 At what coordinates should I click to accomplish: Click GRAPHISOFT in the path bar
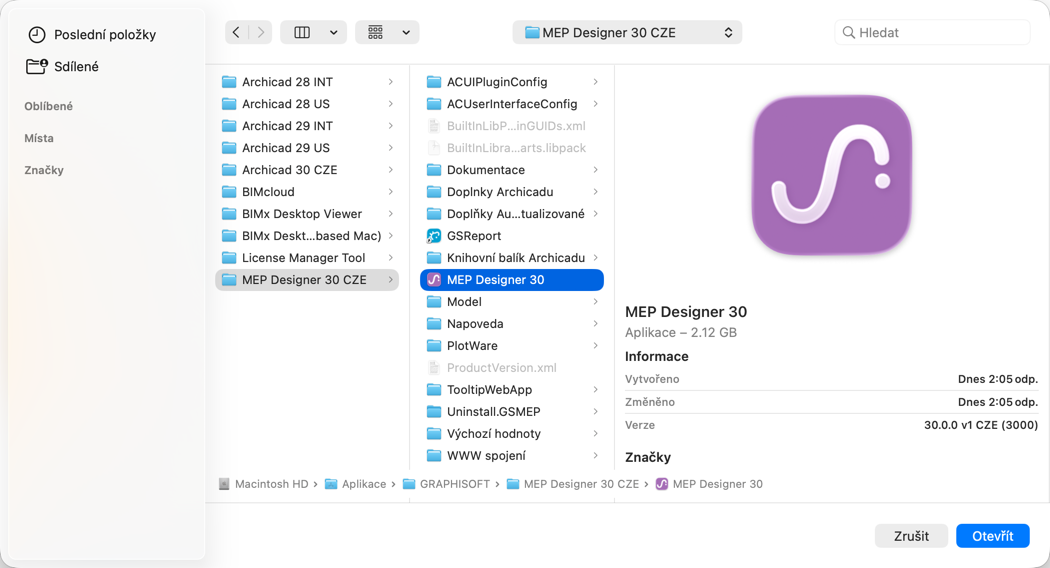tap(447, 484)
